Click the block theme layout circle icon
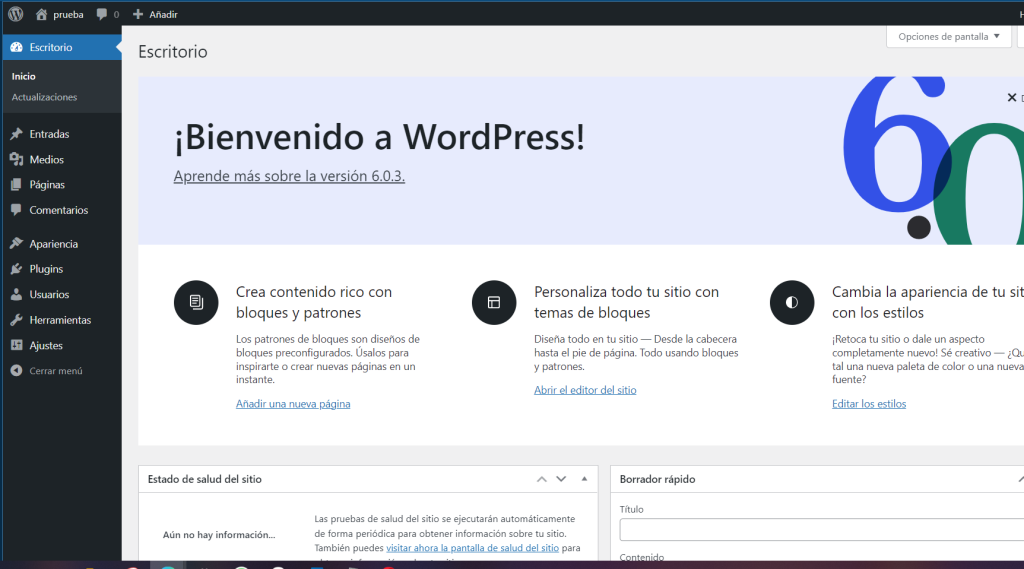The height and width of the screenshot is (569, 1024). [494, 302]
